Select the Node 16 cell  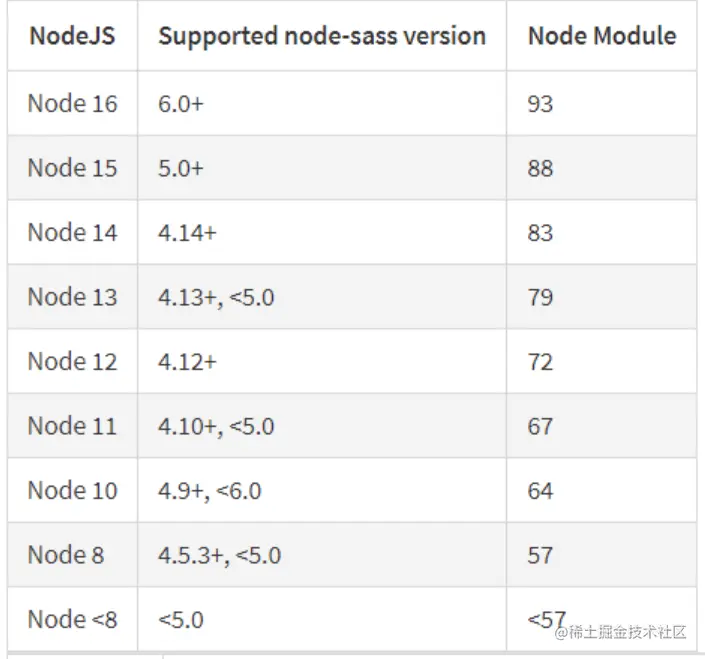[x=72, y=104]
